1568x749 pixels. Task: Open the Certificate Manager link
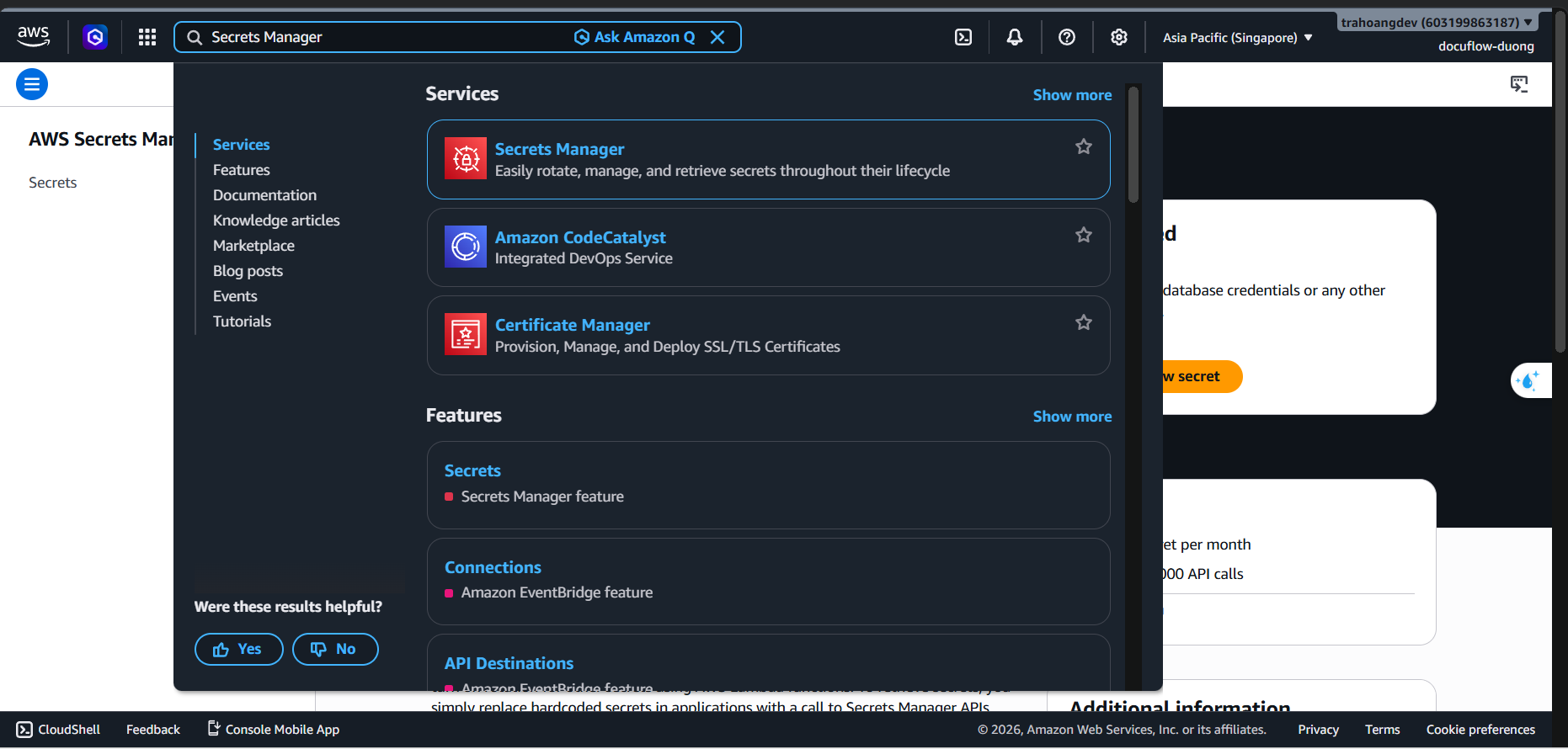pyautogui.click(x=573, y=325)
